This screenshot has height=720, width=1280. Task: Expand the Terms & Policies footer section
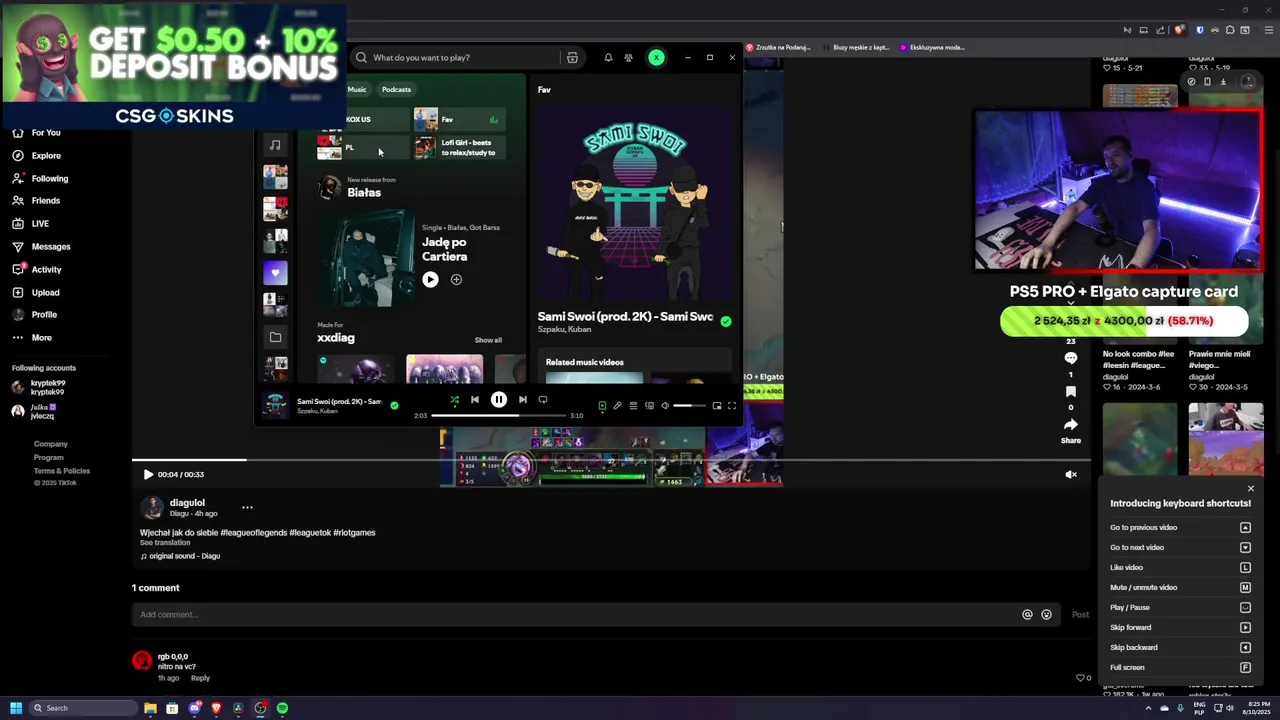pos(62,471)
